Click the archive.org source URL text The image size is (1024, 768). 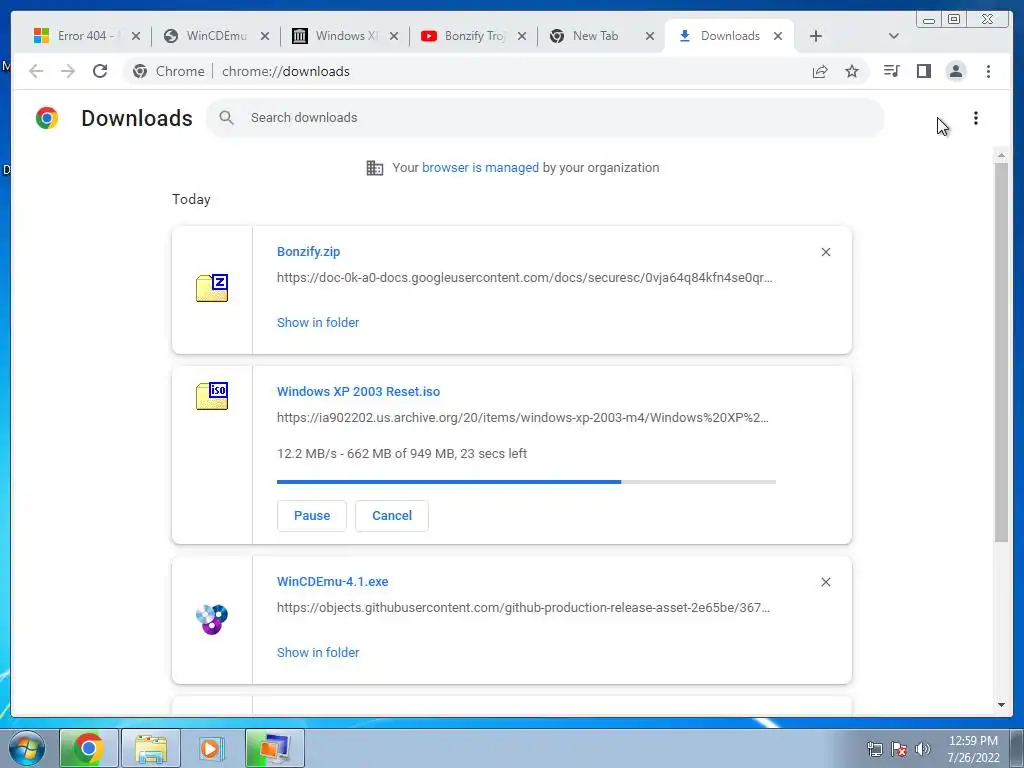tap(522, 417)
